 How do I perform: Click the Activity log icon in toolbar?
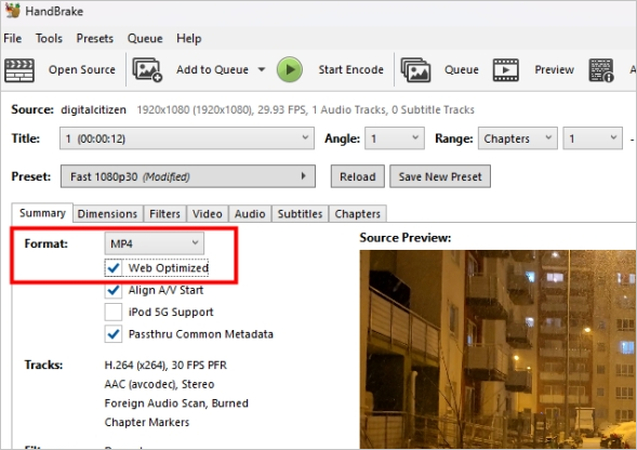[601, 70]
